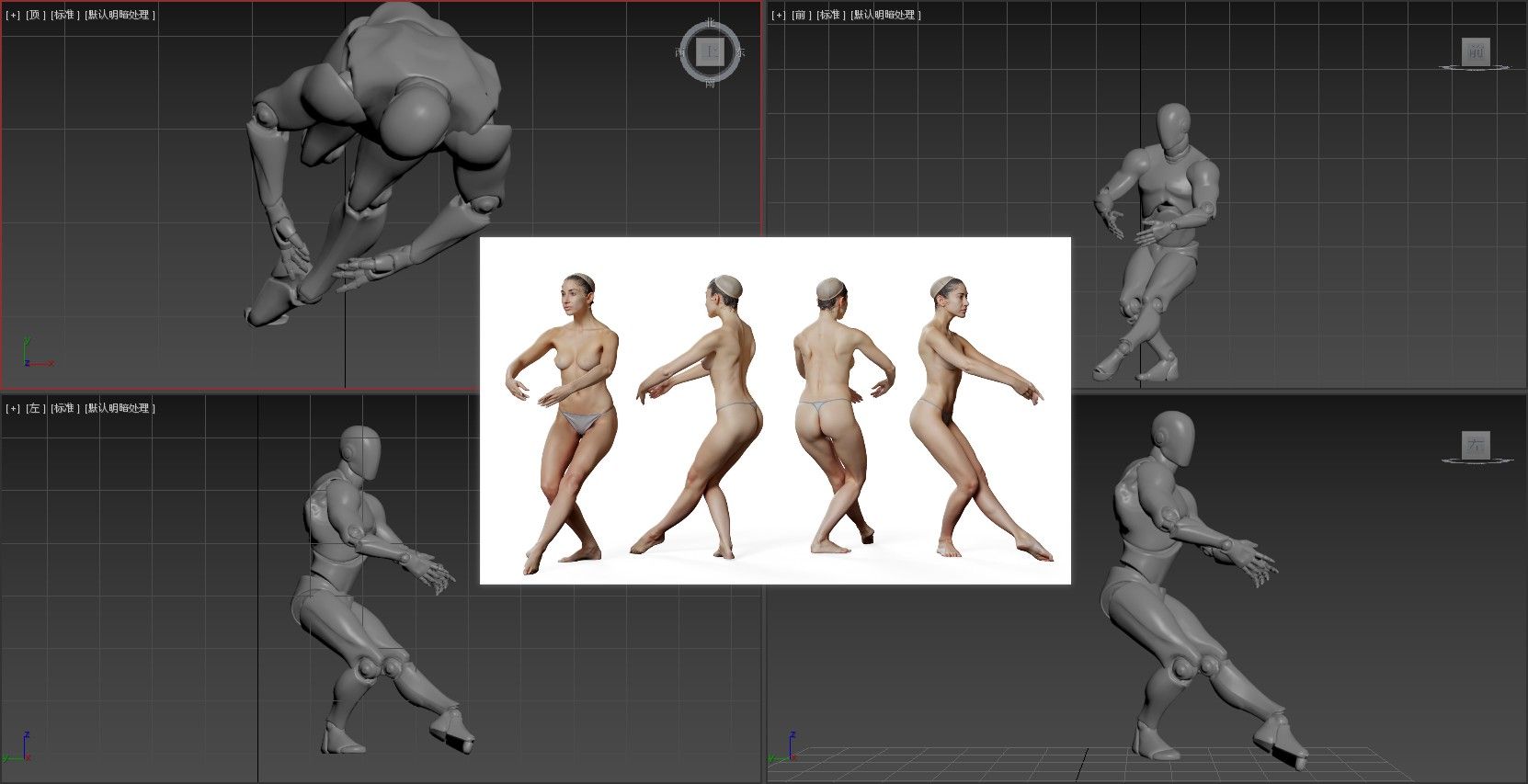Screen dimensions: 1528x784
Task: Open the [顶] view menu label
Action: tap(36, 15)
